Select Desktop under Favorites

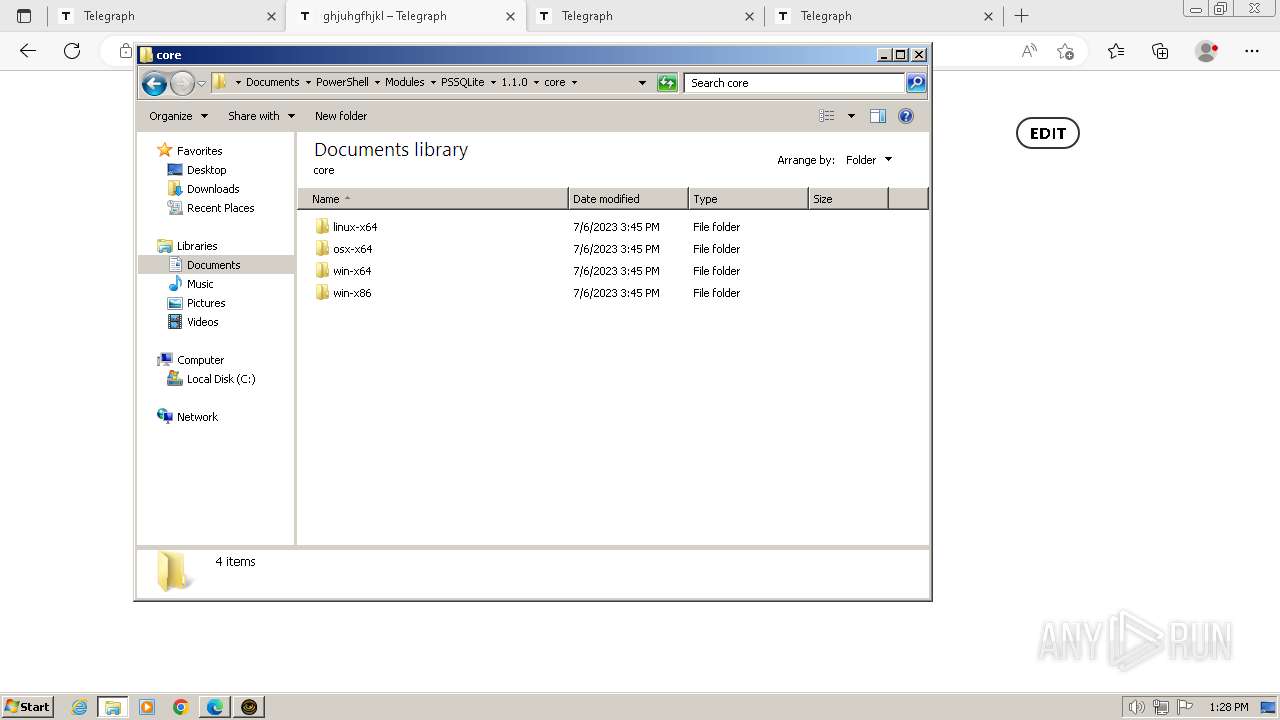[206, 170]
